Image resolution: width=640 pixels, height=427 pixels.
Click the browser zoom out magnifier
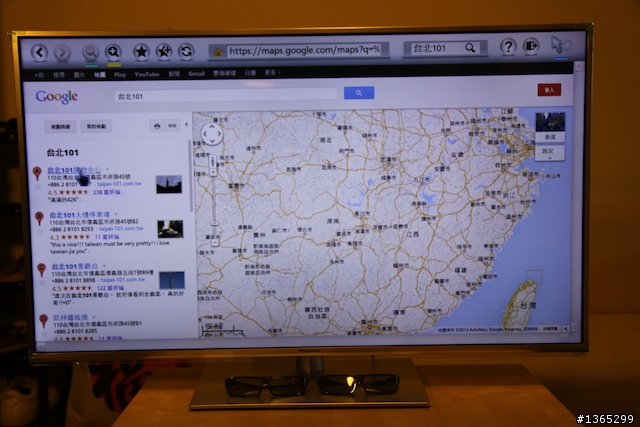[x=91, y=52]
